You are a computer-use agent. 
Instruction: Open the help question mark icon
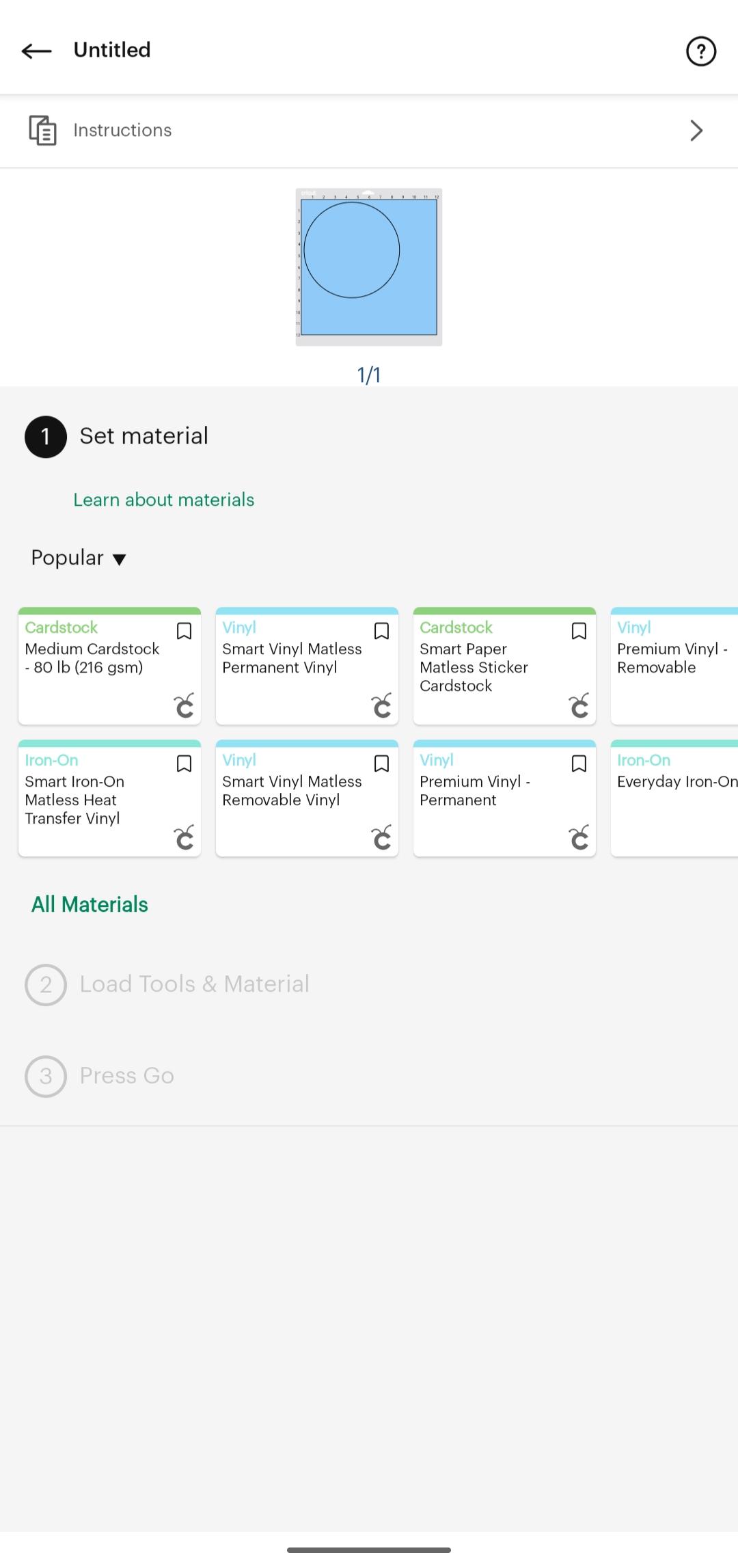700,51
